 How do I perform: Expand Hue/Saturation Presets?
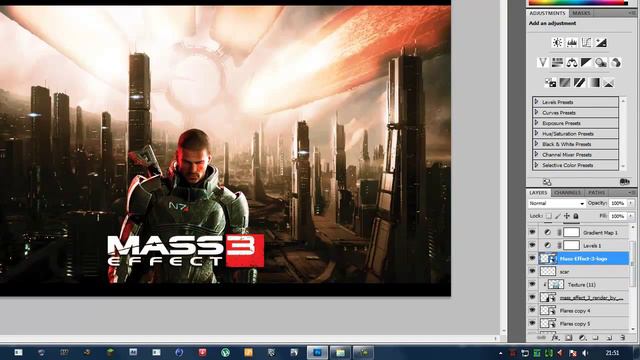pos(537,133)
